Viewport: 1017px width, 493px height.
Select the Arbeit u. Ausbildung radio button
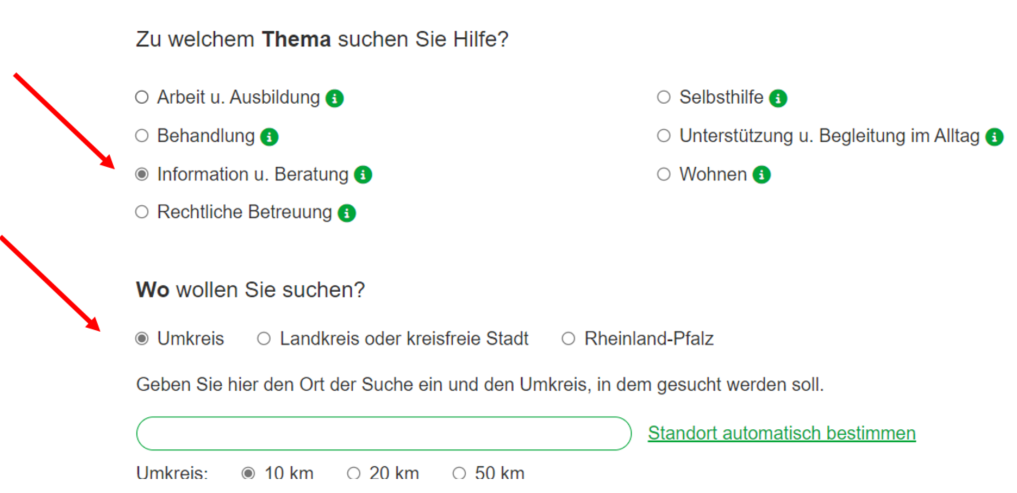point(141,98)
